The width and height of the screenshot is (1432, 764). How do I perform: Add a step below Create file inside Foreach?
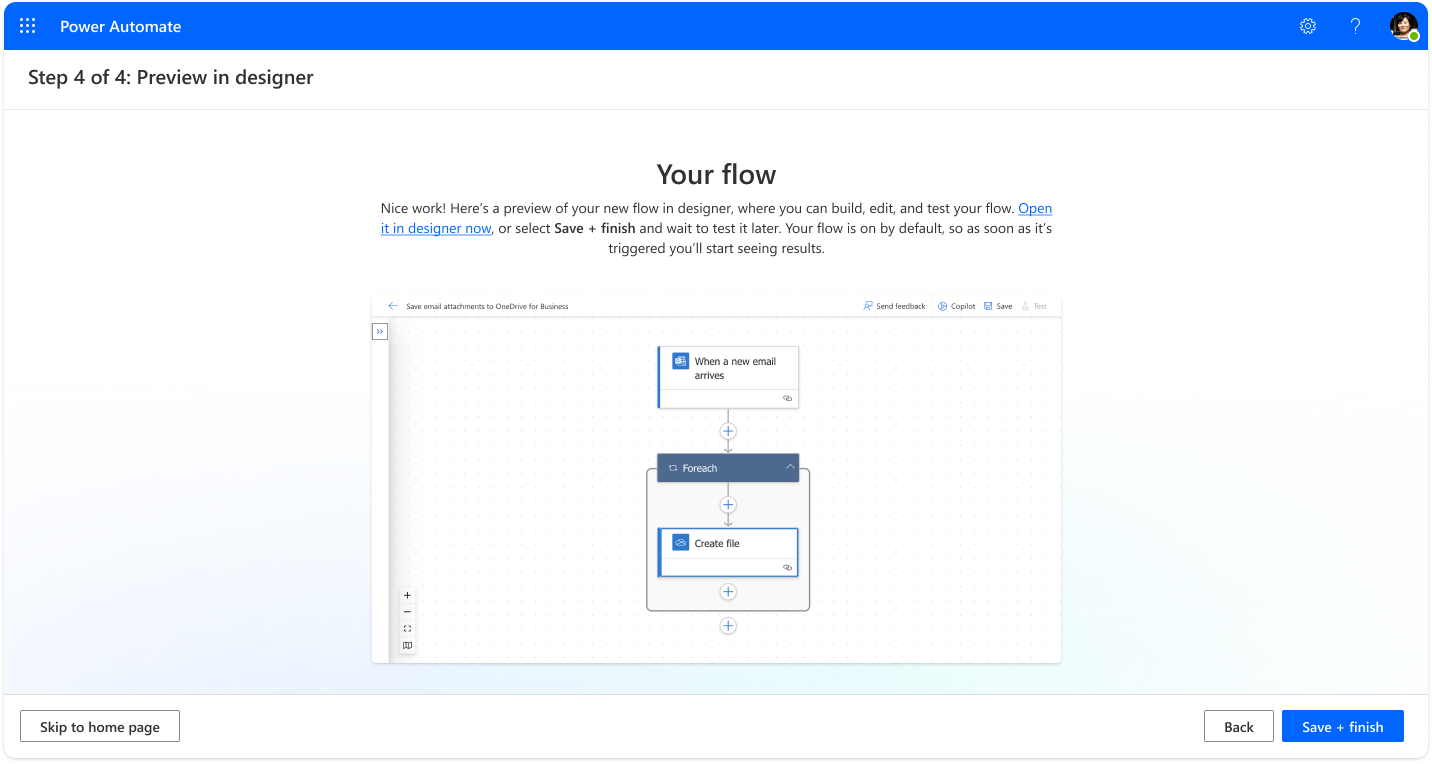[728, 592]
